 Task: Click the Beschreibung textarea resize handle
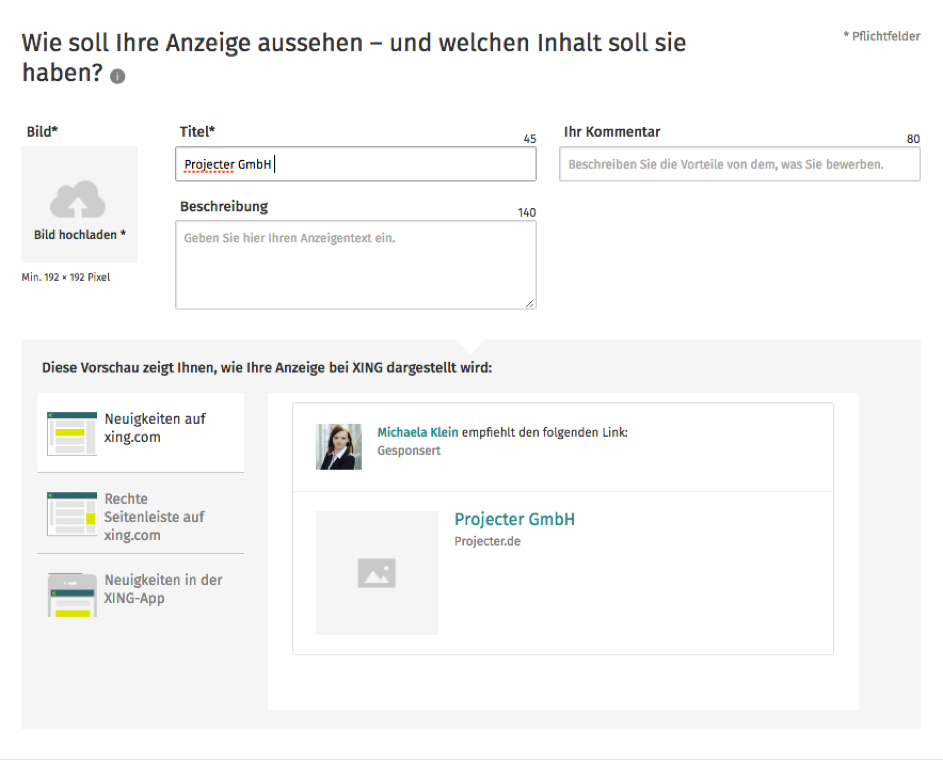tap(529, 303)
